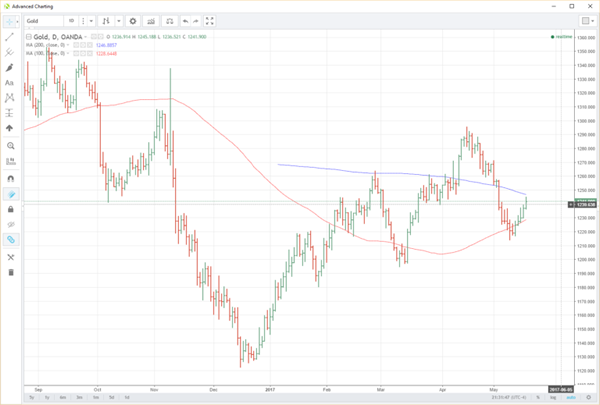Screen dimensions: 600x405
Task: Toggle auto scale mode
Action: pyautogui.click(x=571, y=398)
